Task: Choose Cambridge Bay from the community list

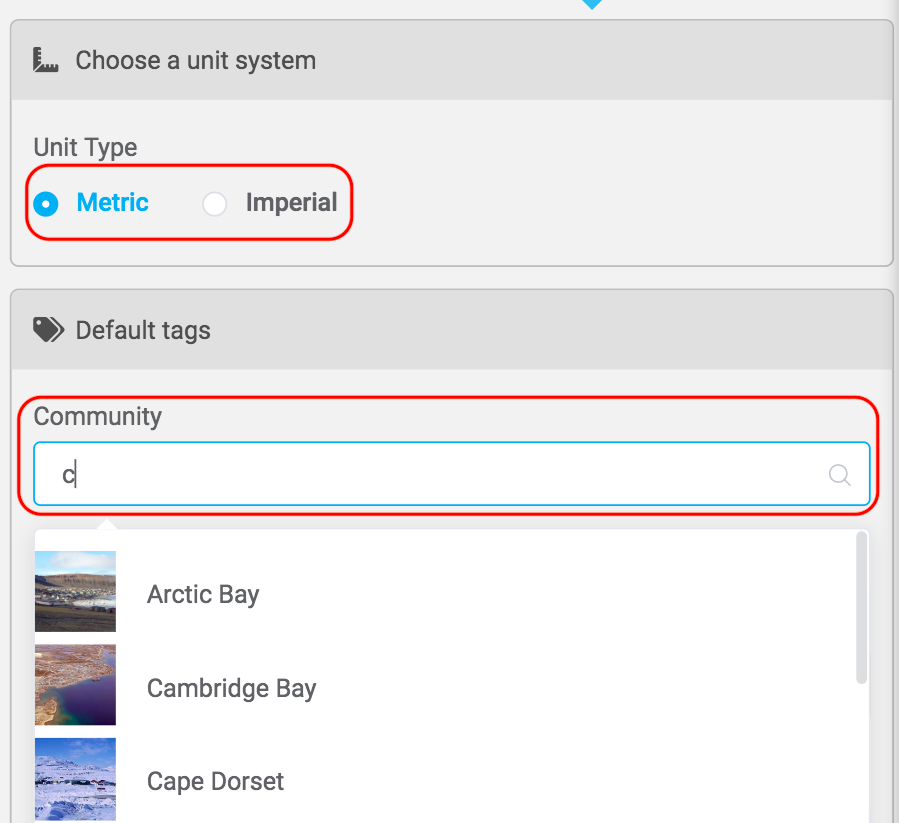Action: [x=231, y=689]
